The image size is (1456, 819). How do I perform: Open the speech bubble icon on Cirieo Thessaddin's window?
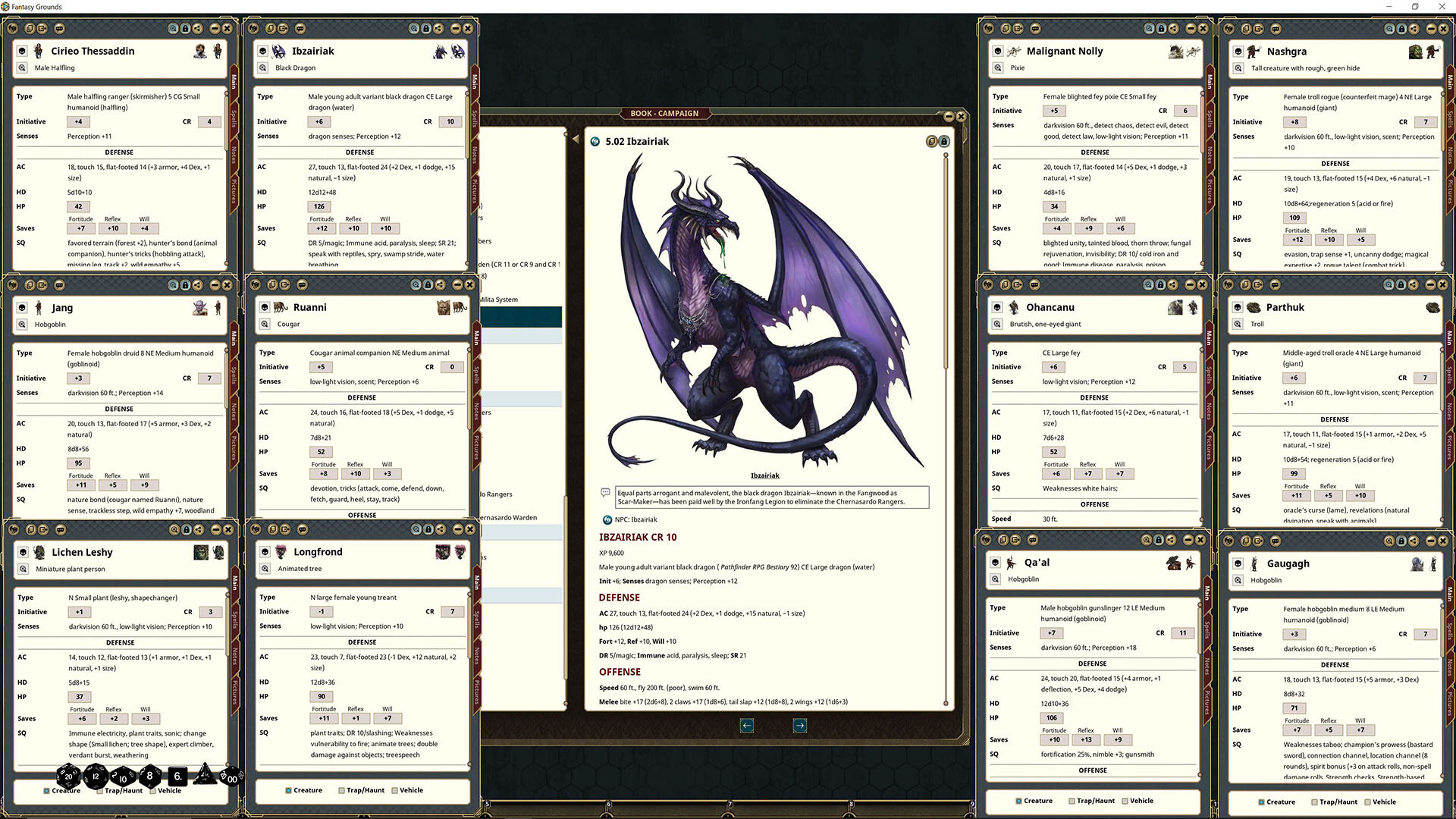58,28
